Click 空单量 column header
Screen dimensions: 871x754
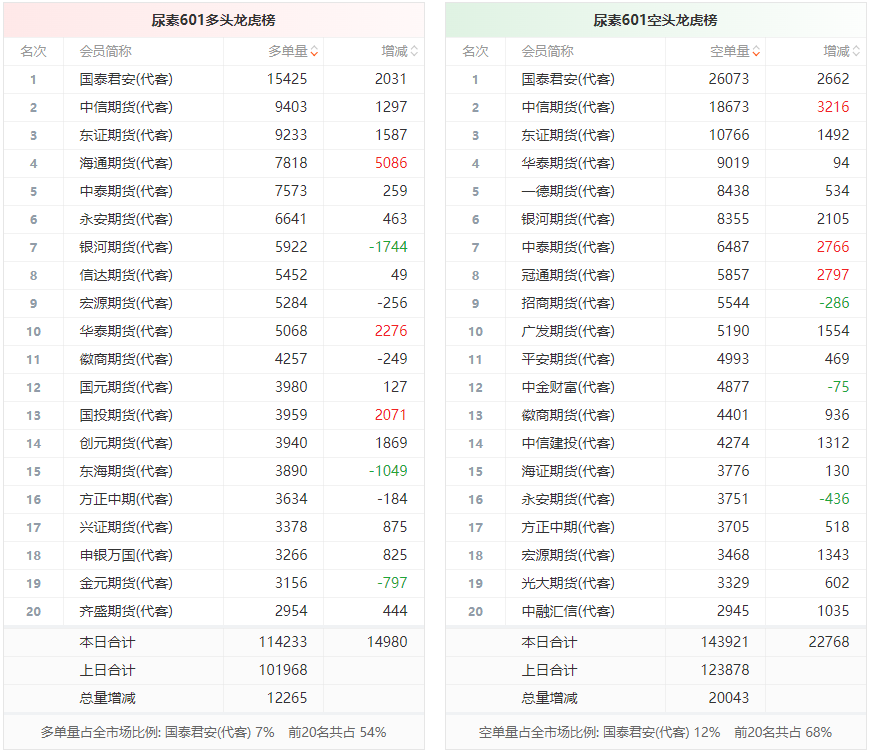[x=729, y=52]
